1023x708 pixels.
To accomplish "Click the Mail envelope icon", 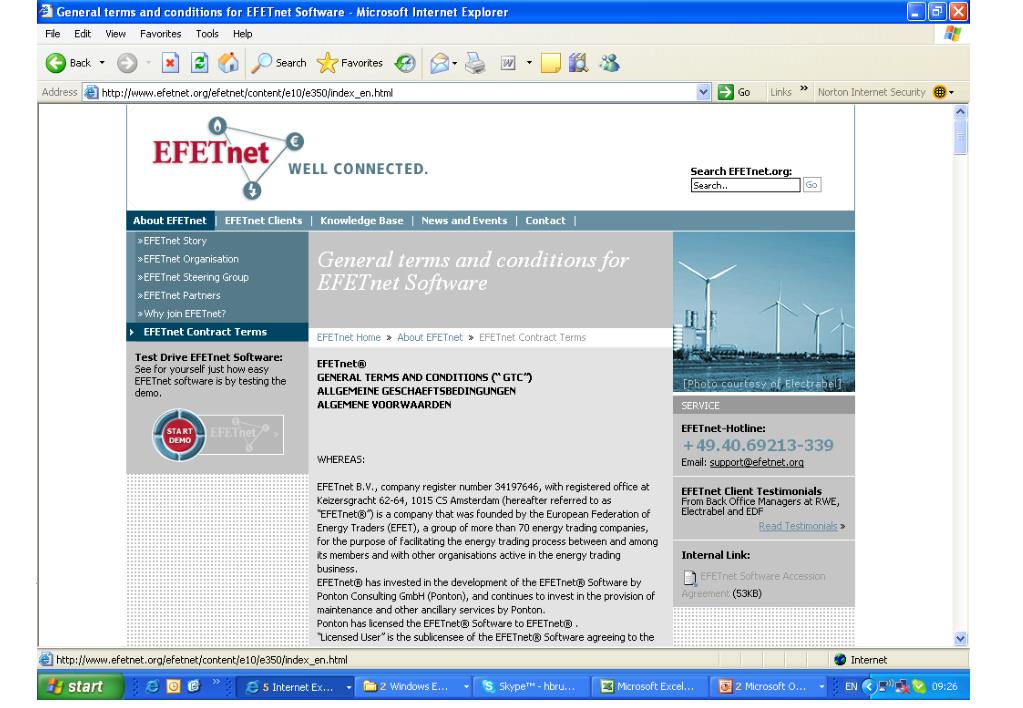I will coord(439,63).
